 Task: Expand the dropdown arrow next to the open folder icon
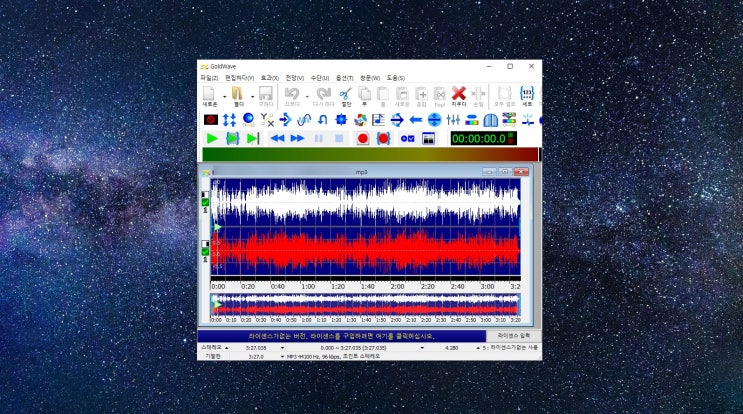(x=253, y=97)
